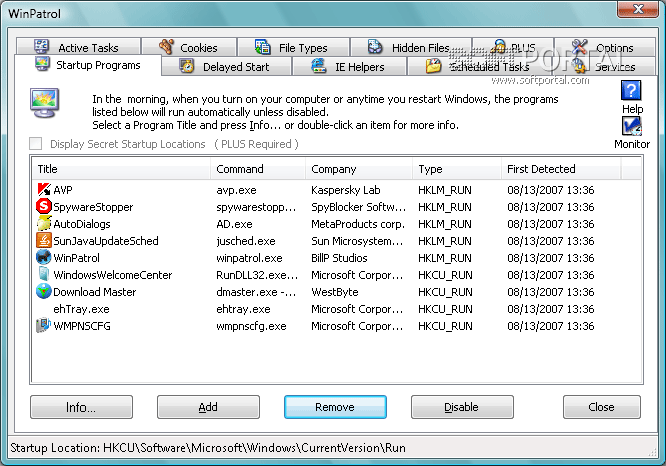Screen dimensions: 666x466
Task: Click the AD.exe command cell
Action: click(x=234, y=224)
